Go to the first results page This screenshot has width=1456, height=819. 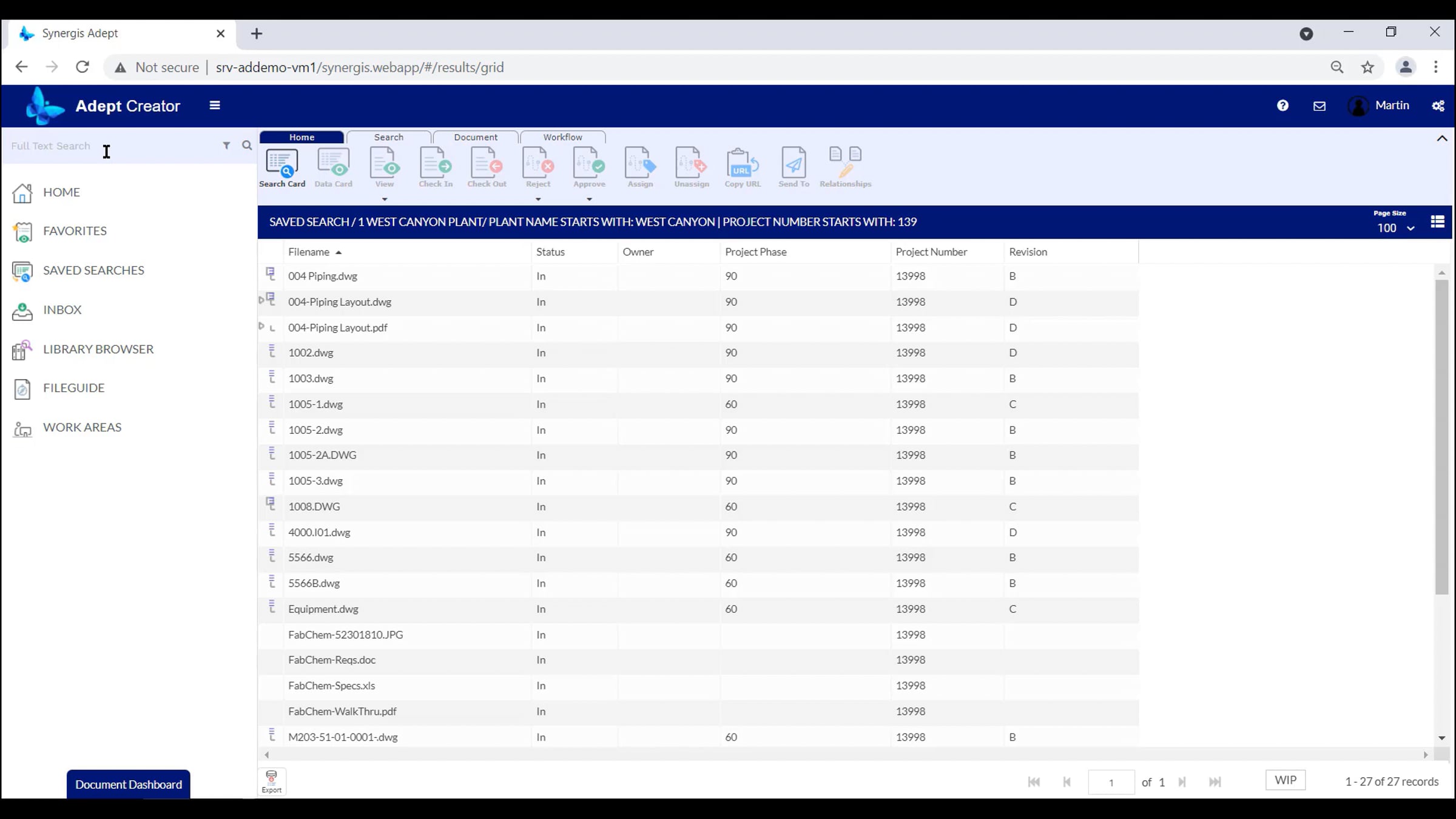[1034, 782]
